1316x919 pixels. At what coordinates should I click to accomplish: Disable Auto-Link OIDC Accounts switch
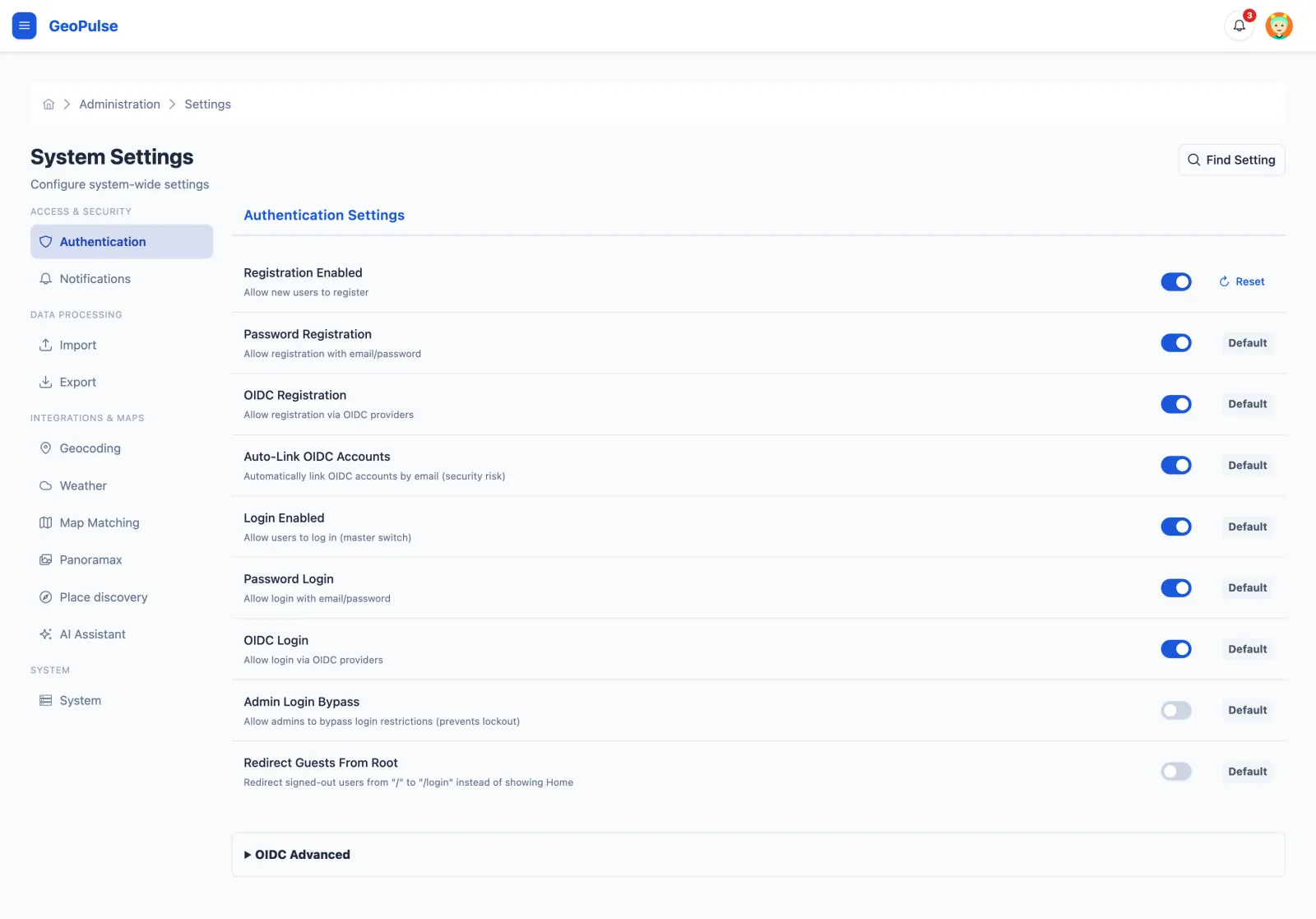(1176, 466)
